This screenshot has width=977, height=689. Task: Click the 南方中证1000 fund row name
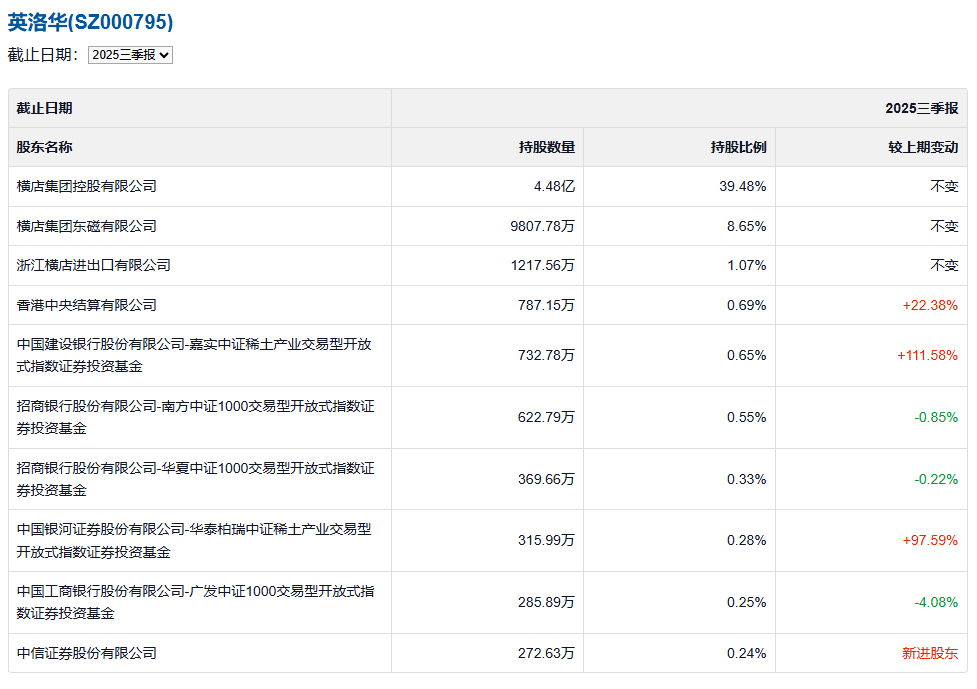click(195, 417)
